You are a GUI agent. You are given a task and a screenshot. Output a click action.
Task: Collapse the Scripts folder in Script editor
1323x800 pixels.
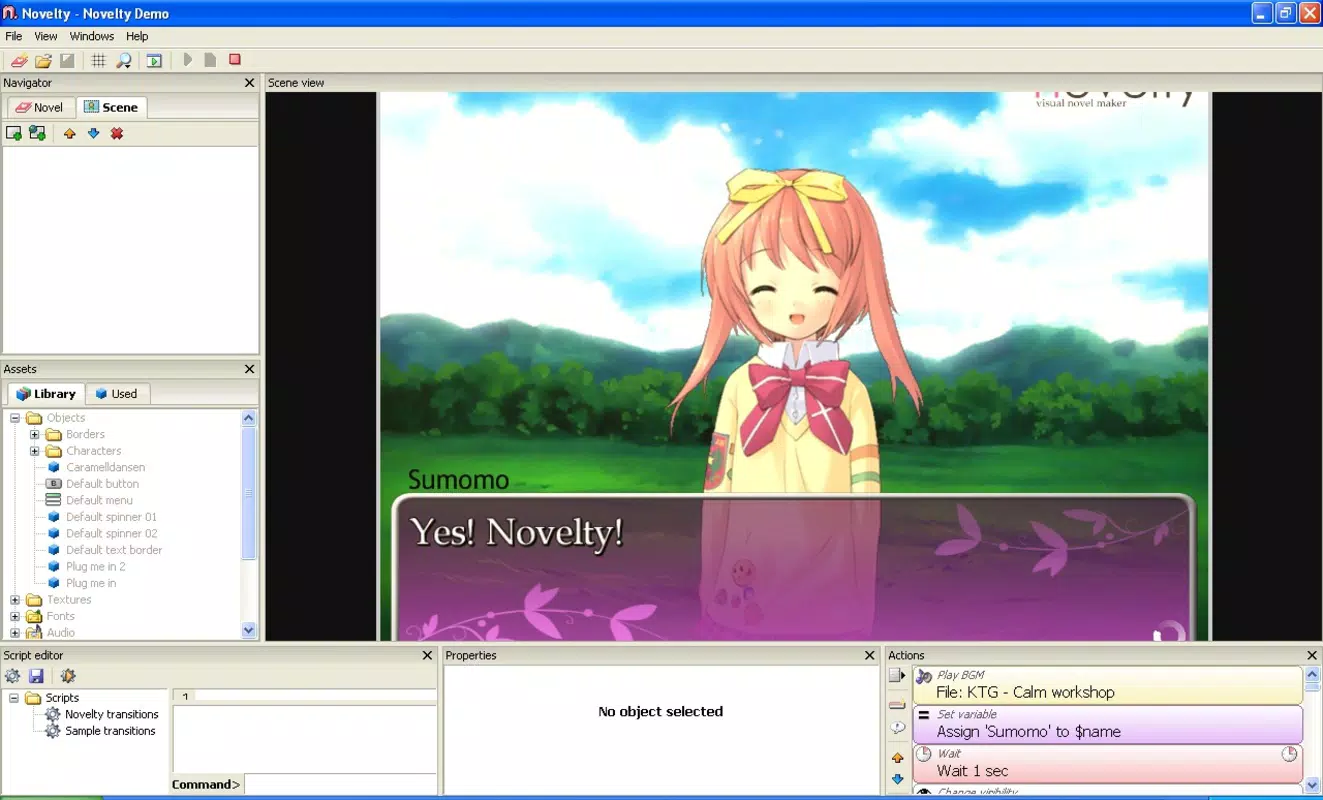point(14,698)
